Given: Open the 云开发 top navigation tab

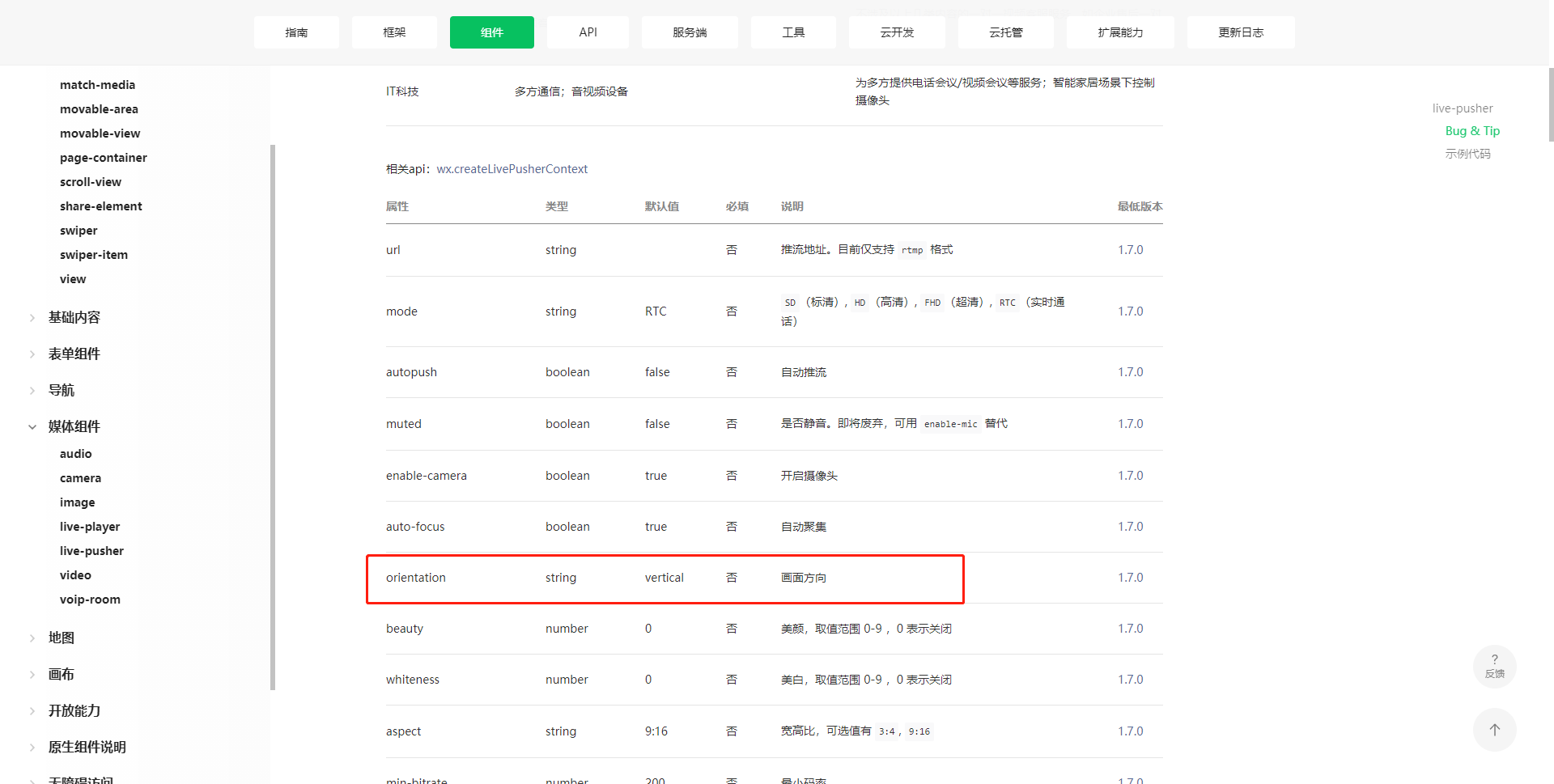Looking at the screenshot, I should point(897,32).
